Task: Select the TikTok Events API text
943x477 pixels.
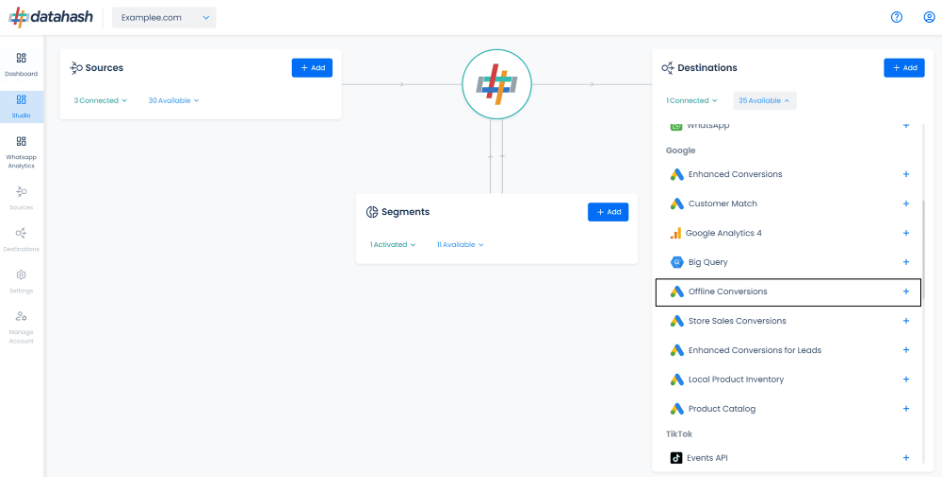Action: point(707,458)
